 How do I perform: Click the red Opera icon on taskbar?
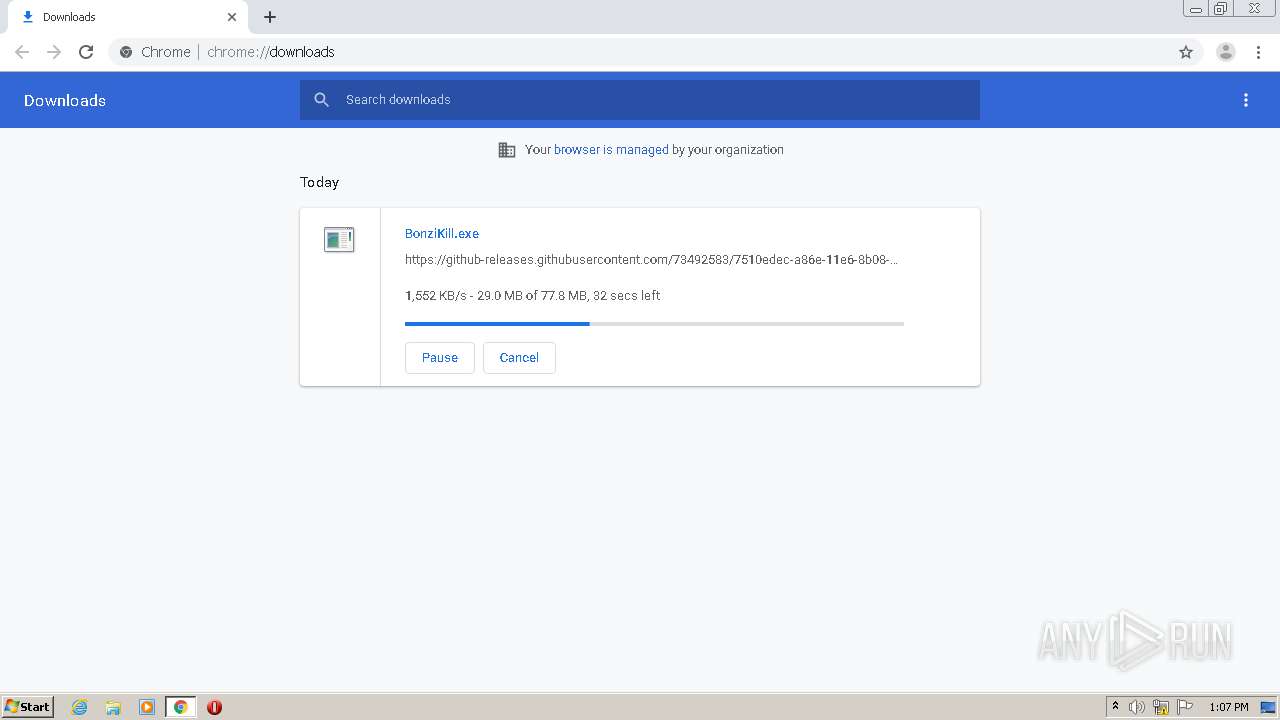pos(214,707)
